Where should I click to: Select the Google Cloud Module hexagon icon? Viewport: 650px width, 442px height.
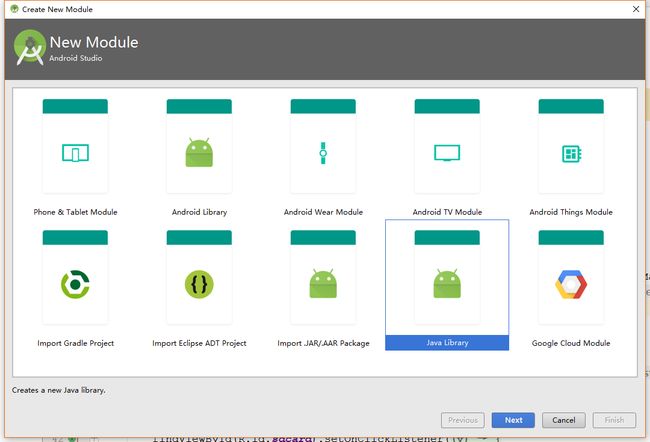pos(571,284)
